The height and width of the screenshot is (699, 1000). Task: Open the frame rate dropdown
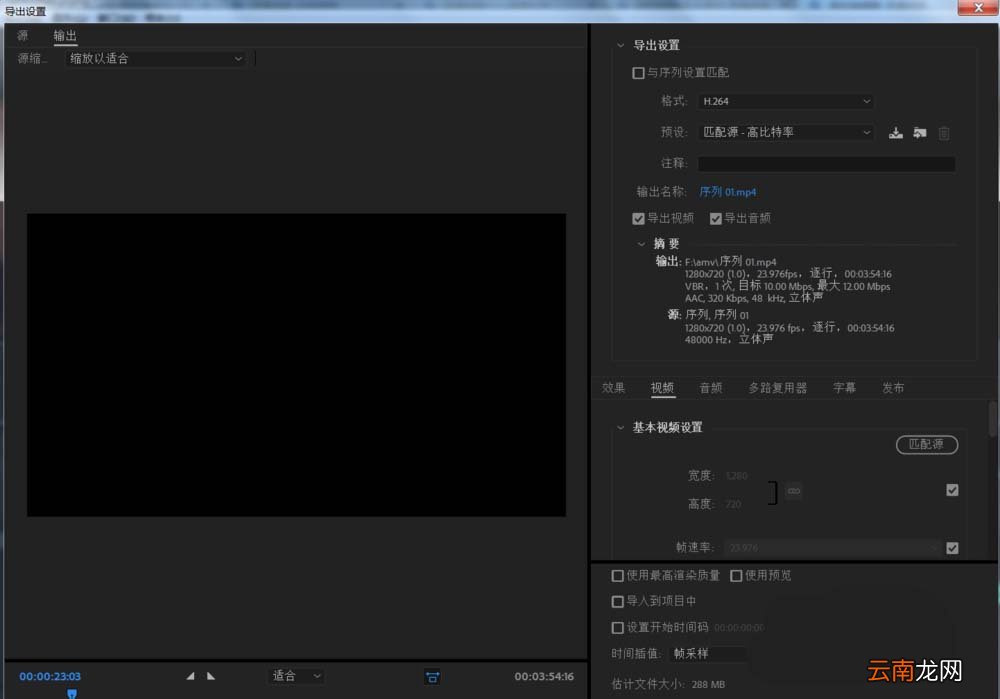pyautogui.click(x=833, y=548)
